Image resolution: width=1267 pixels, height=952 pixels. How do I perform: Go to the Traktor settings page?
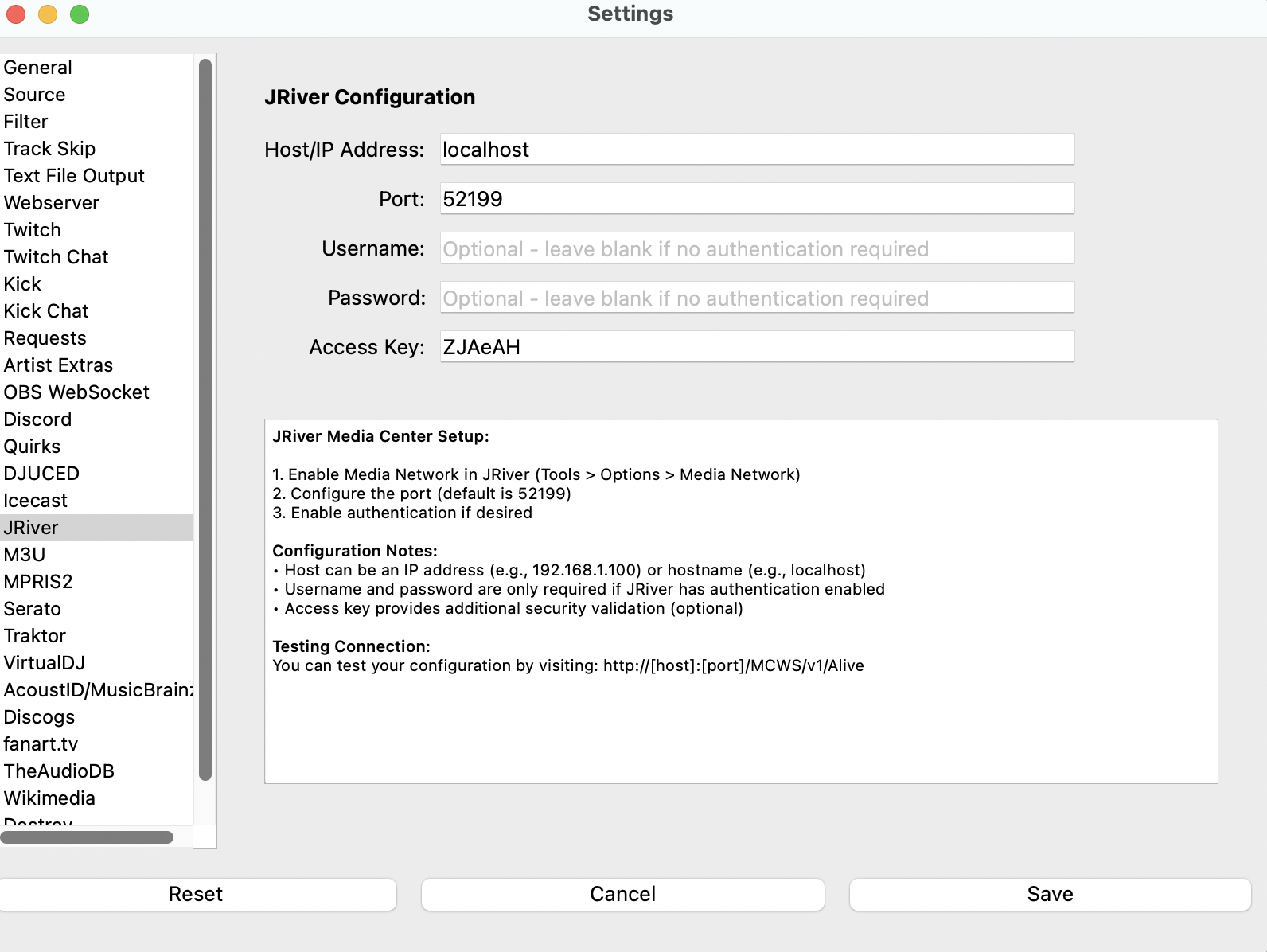coord(35,636)
